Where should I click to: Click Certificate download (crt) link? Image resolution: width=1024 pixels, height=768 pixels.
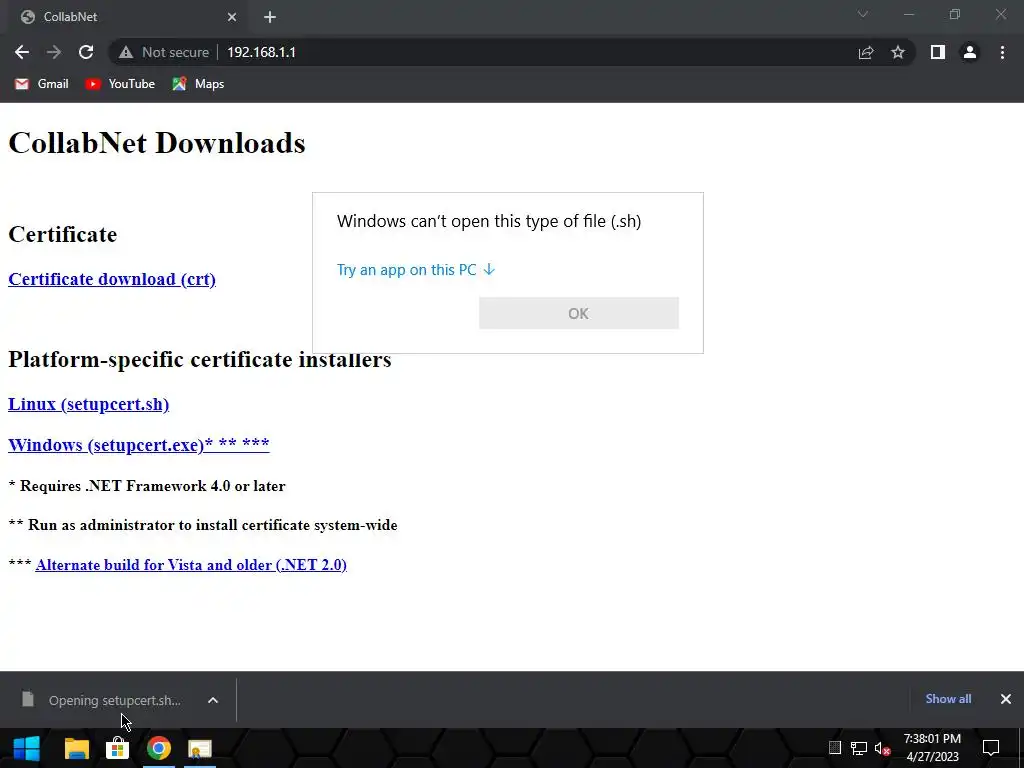point(112,279)
